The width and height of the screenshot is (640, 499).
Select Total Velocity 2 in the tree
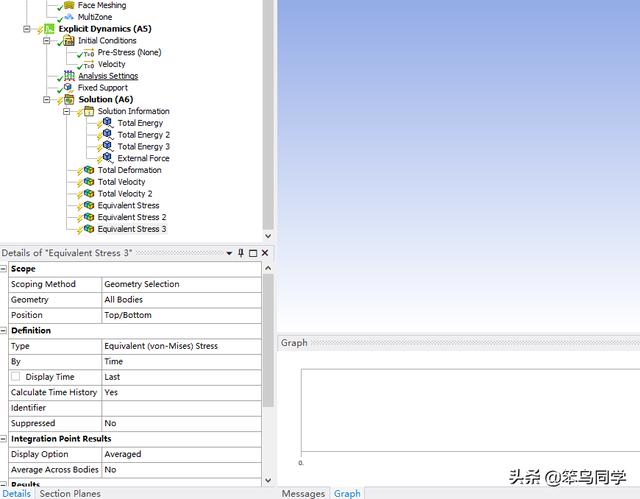point(124,194)
